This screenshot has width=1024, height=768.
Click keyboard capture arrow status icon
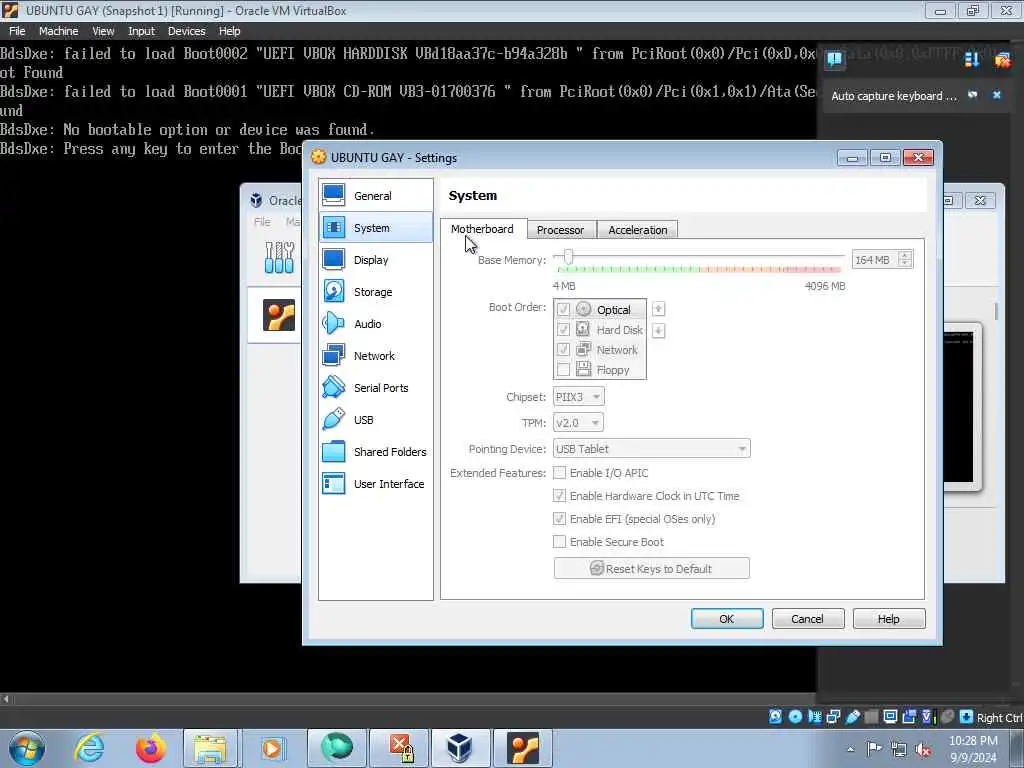[967, 716]
